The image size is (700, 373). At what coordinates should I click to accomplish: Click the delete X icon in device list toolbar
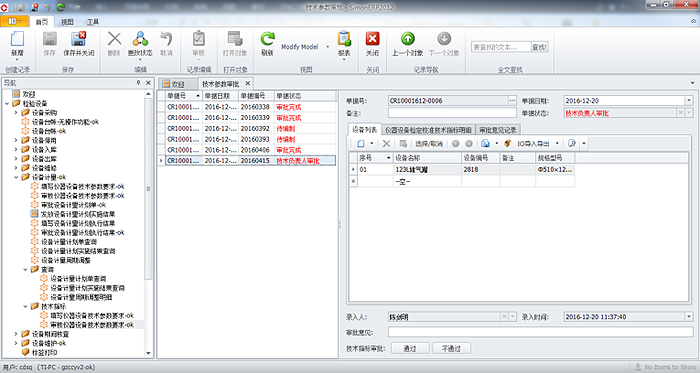[x=387, y=144]
